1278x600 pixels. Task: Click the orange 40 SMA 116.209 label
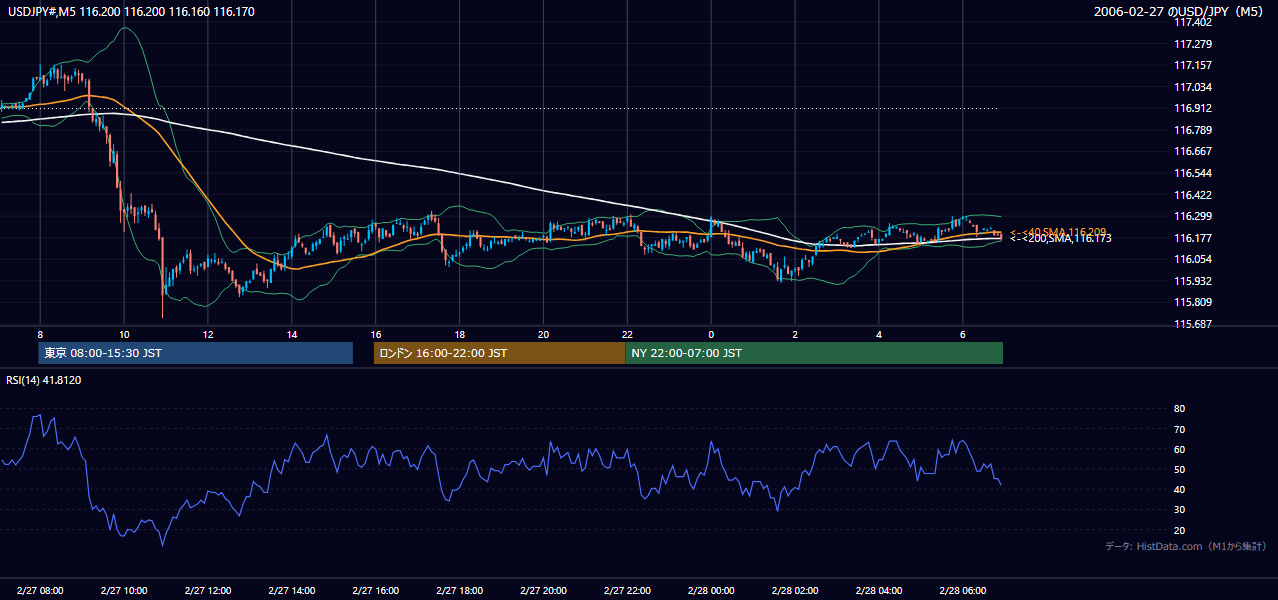(x=1058, y=231)
